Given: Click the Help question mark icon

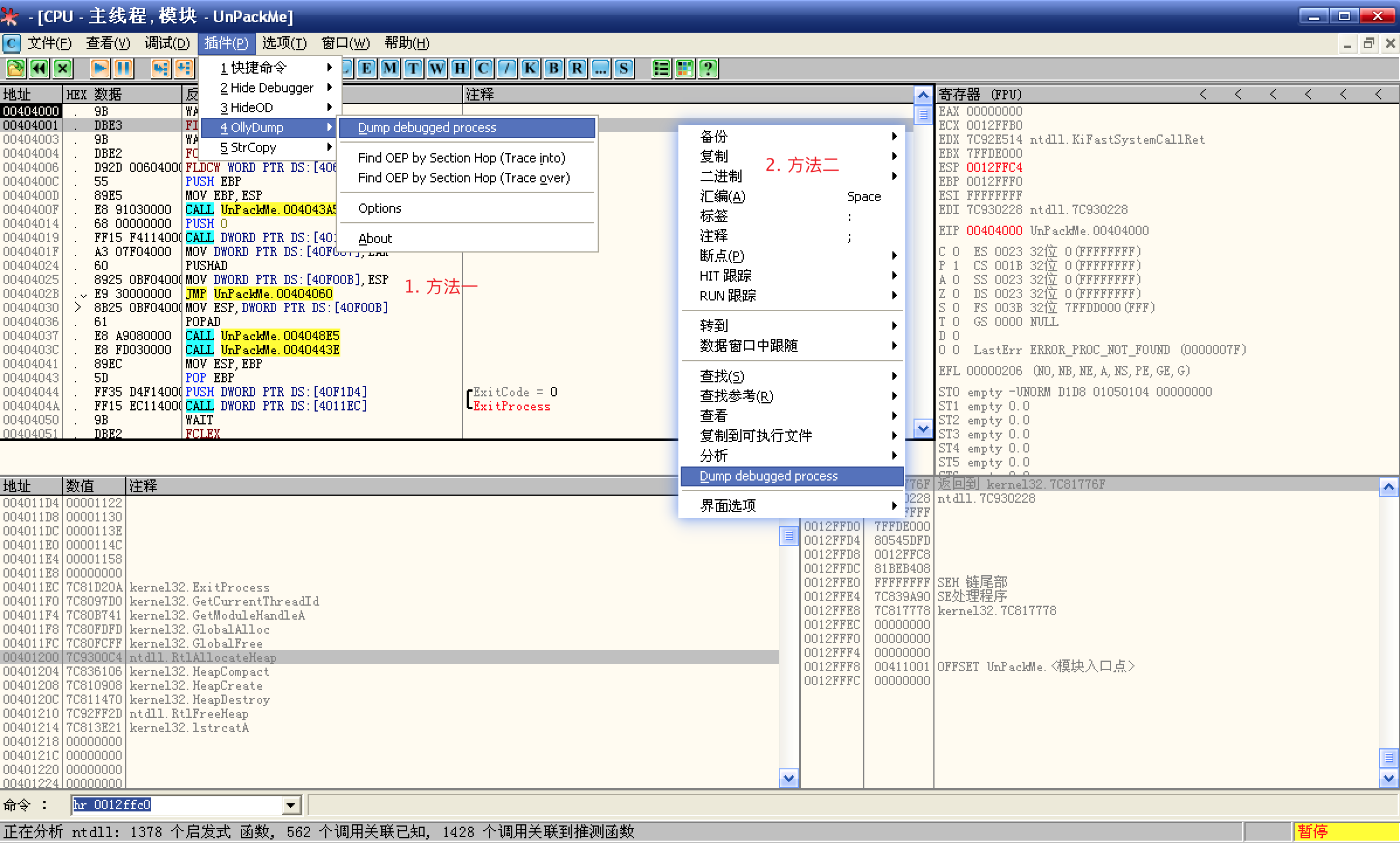Looking at the screenshot, I should tap(708, 68).
